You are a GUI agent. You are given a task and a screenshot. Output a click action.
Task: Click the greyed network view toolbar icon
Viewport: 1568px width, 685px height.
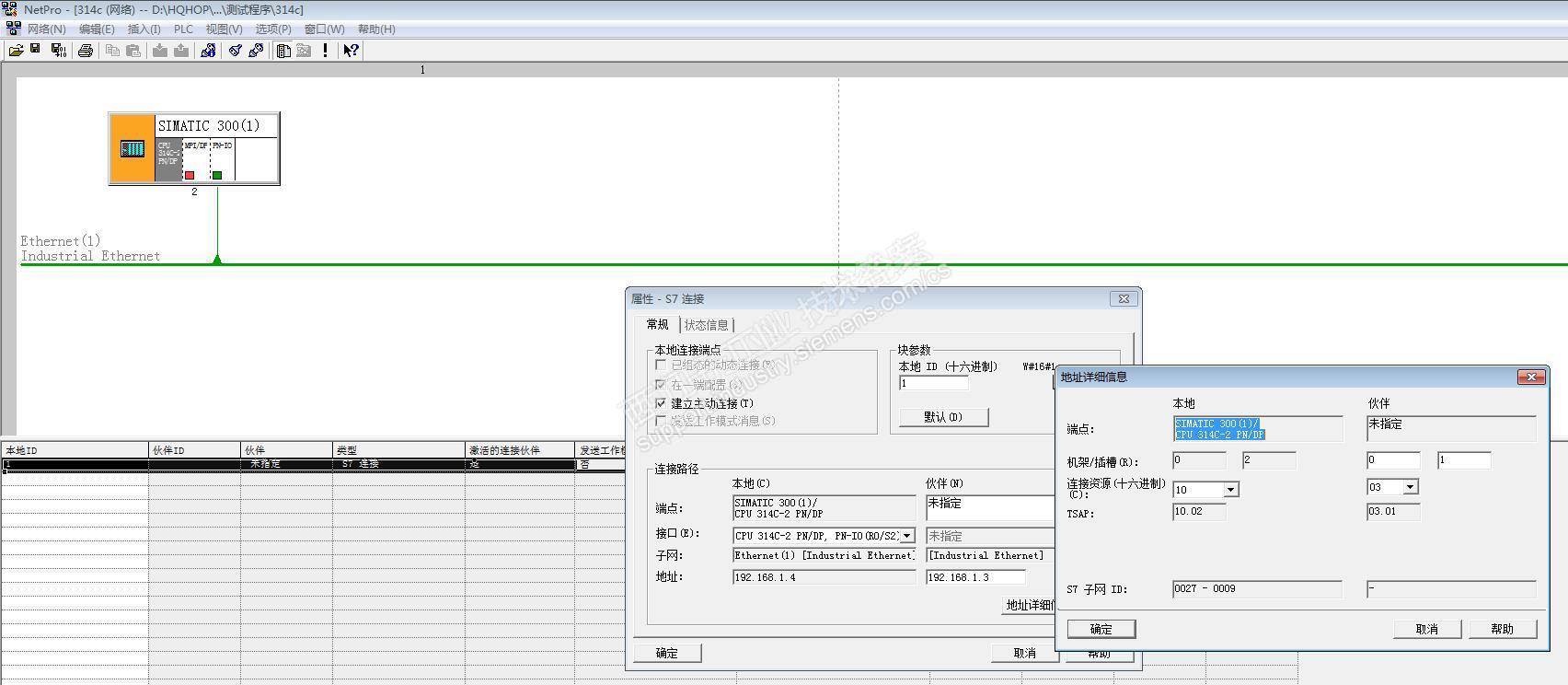pos(304,51)
